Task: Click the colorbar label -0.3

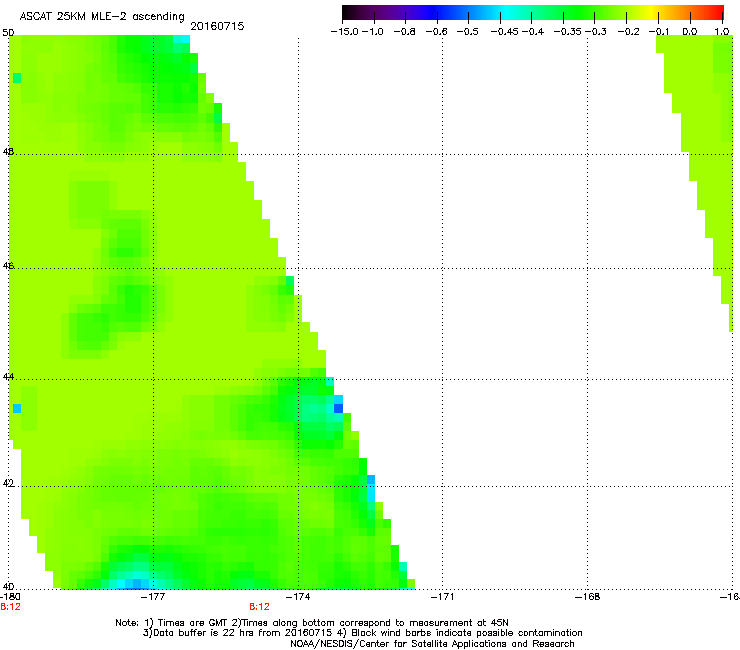Action: (x=596, y=32)
